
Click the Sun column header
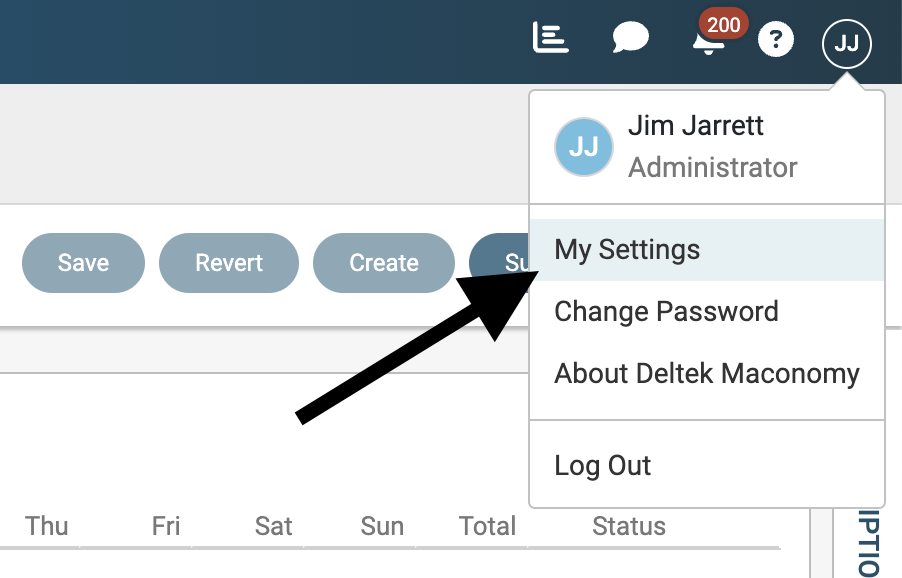coord(382,526)
